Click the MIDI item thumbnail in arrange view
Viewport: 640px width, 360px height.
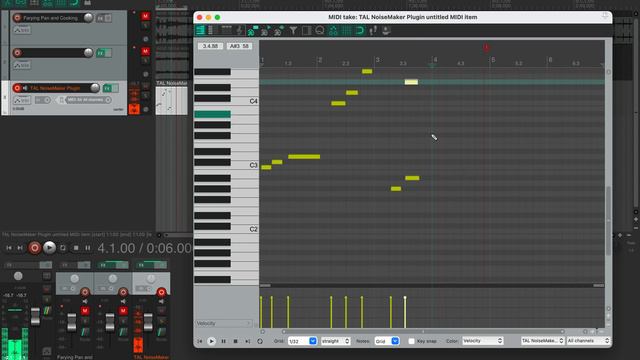coord(172,101)
